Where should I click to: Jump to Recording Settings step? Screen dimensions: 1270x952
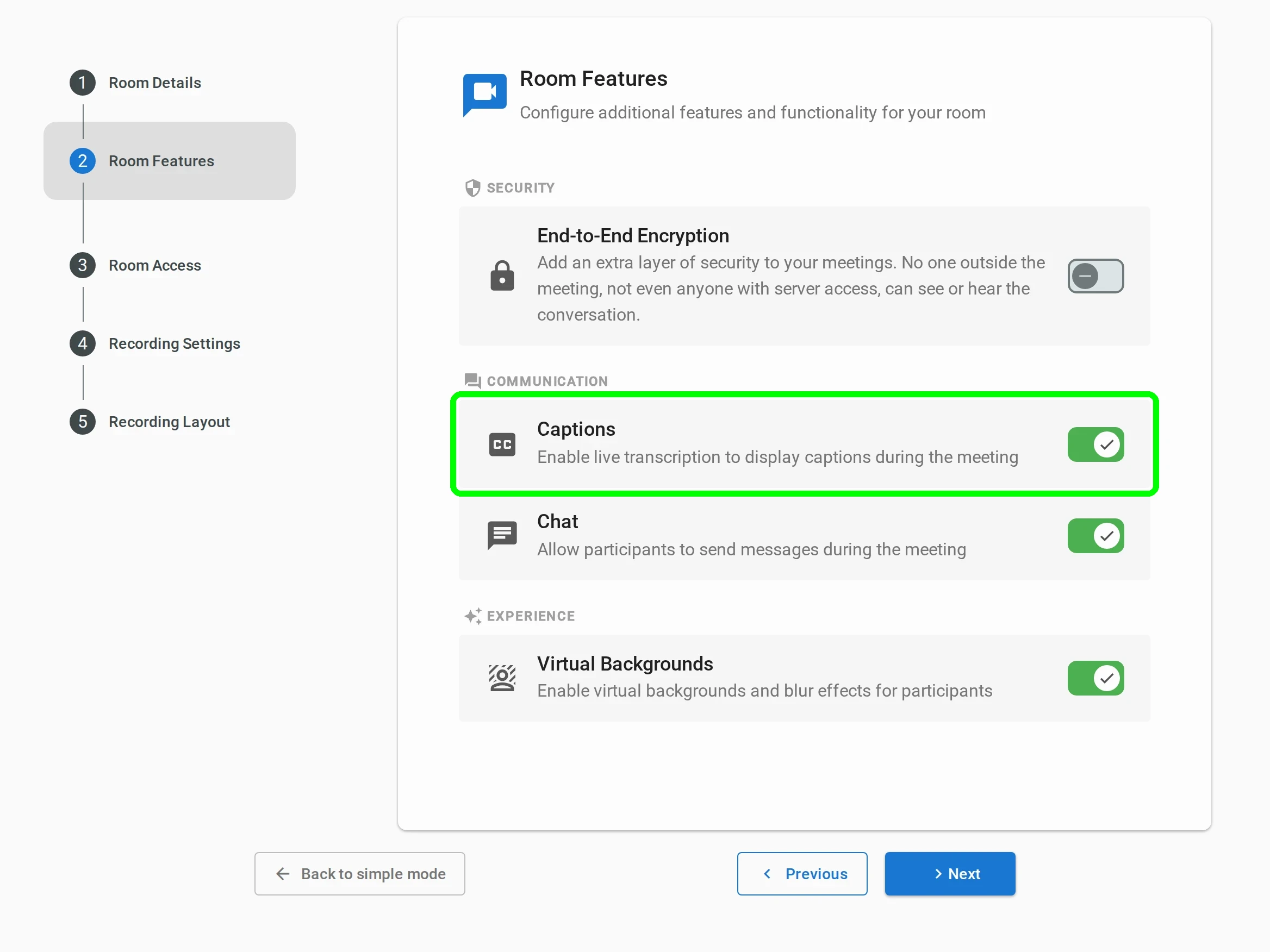(175, 343)
